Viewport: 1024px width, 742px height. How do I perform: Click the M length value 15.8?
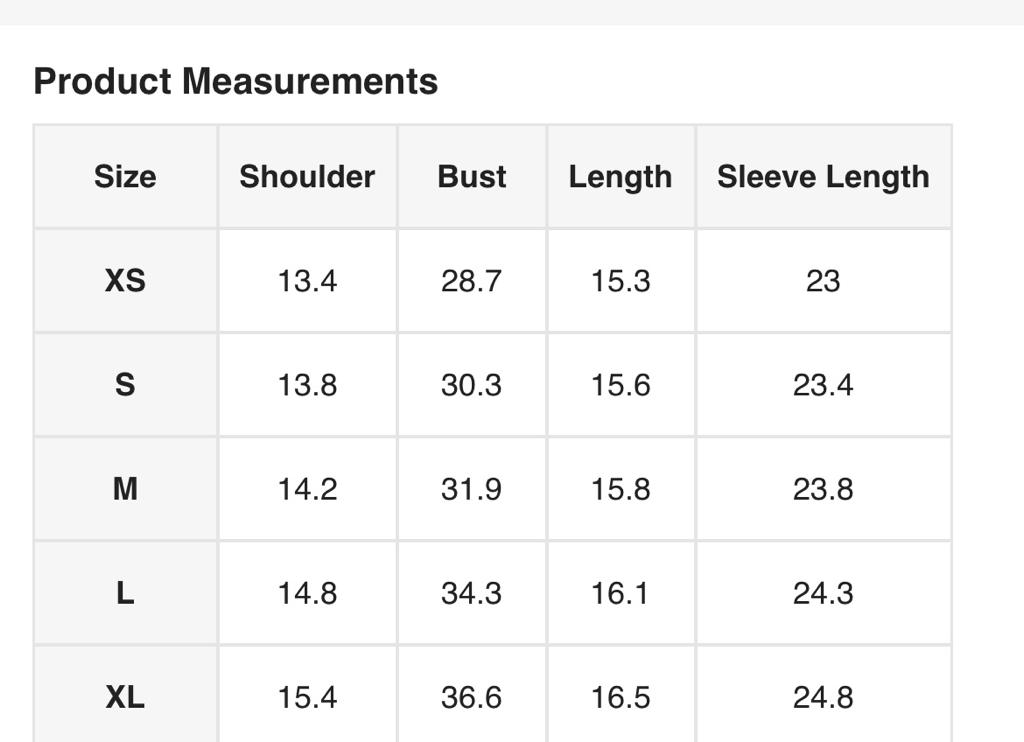tap(620, 489)
